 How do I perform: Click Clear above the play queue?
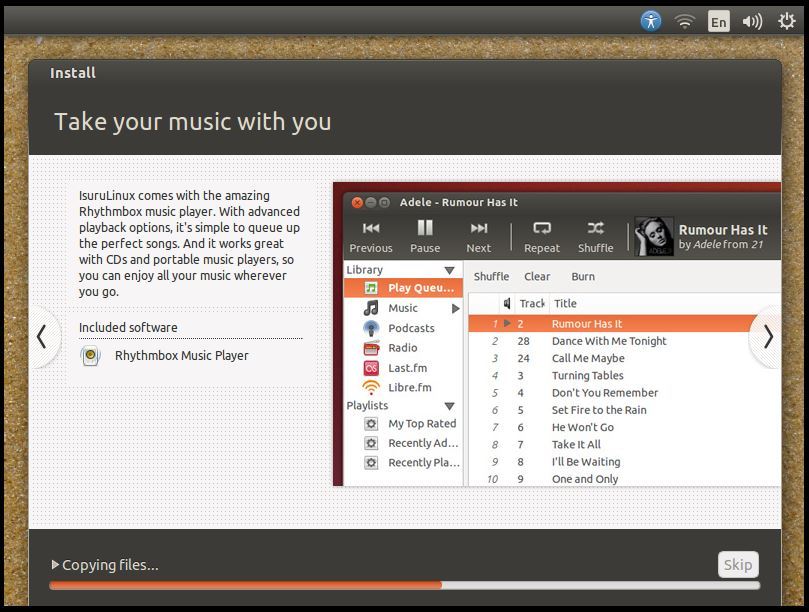pyautogui.click(x=537, y=276)
